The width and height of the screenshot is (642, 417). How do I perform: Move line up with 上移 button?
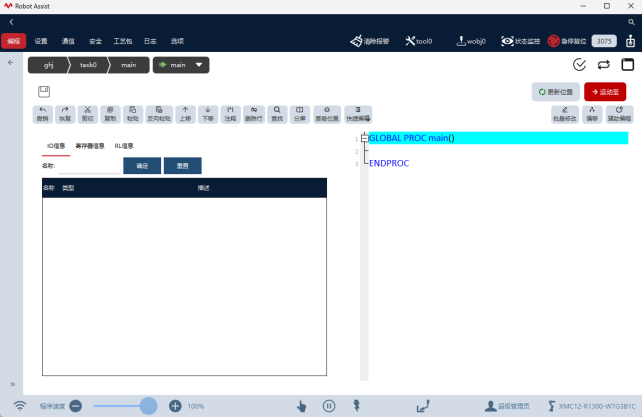pos(185,114)
